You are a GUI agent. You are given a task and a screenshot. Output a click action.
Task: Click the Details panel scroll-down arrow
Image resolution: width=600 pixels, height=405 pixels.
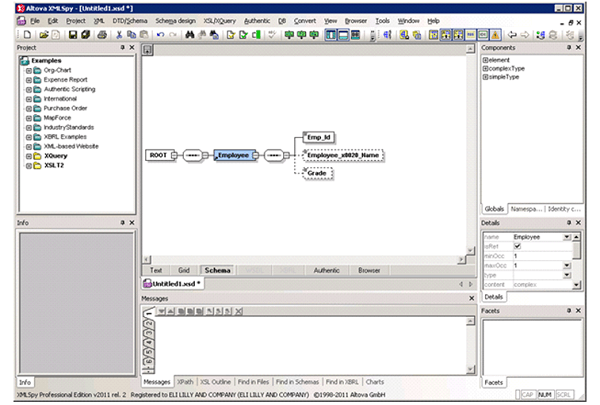[576, 284]
